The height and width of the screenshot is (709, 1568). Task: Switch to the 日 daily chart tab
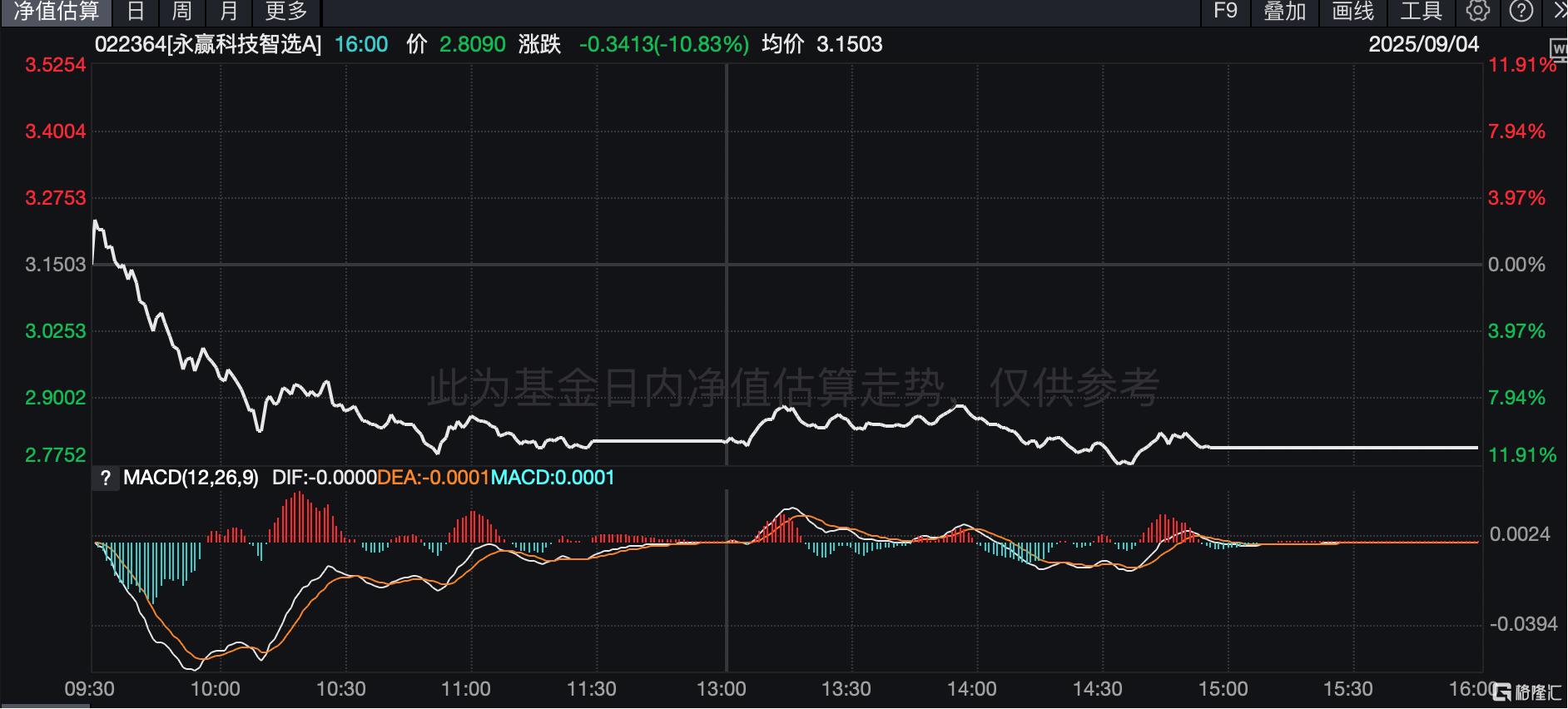(136, 12)
